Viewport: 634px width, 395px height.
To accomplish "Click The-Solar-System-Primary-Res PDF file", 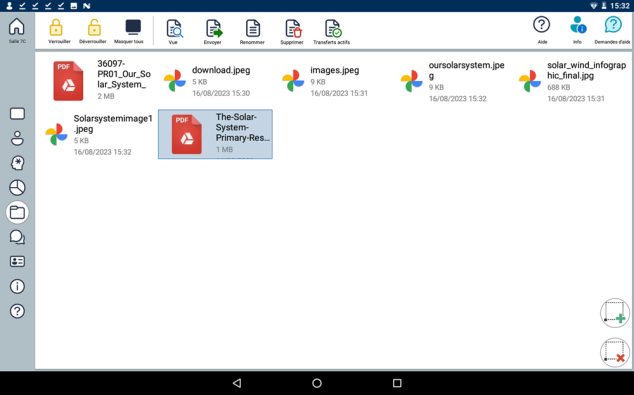I will pos(215,134).
